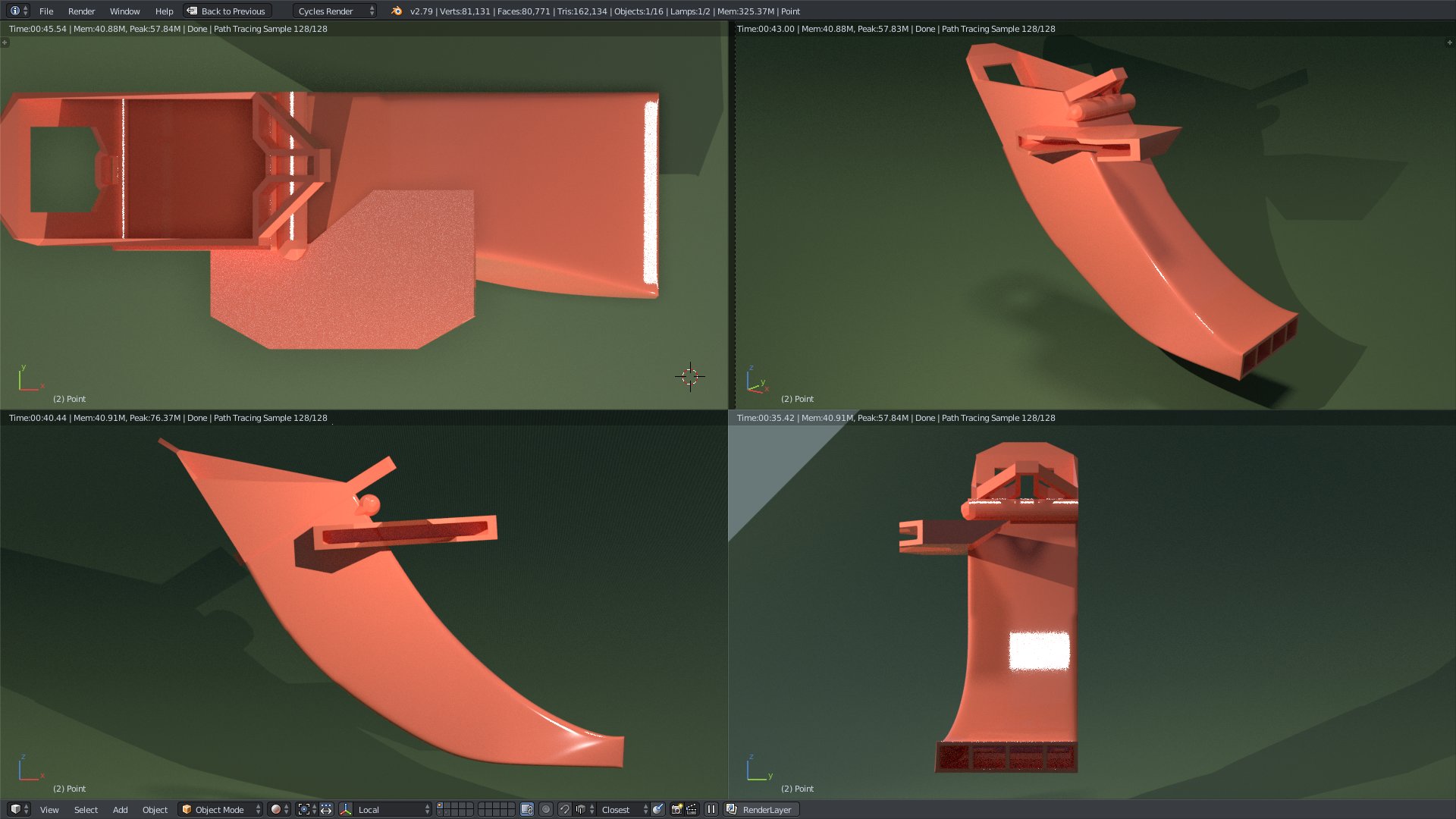Open the View menu in 3D viewport header
This screenshot has height=819, width=1456.
pos(49,810)
